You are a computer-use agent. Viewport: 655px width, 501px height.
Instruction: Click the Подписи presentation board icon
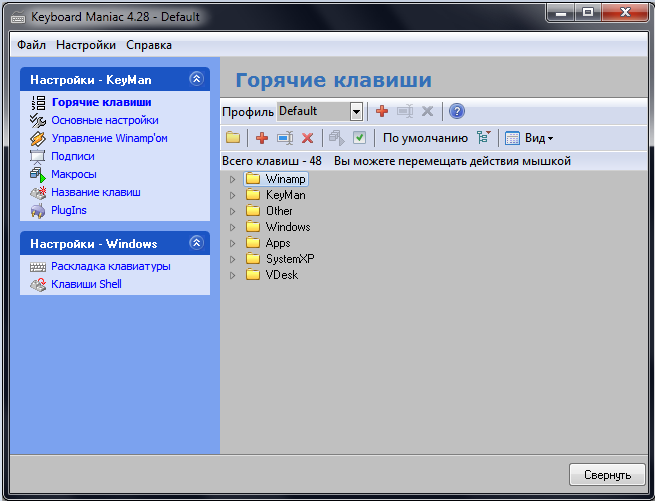(x=38, y=156)
